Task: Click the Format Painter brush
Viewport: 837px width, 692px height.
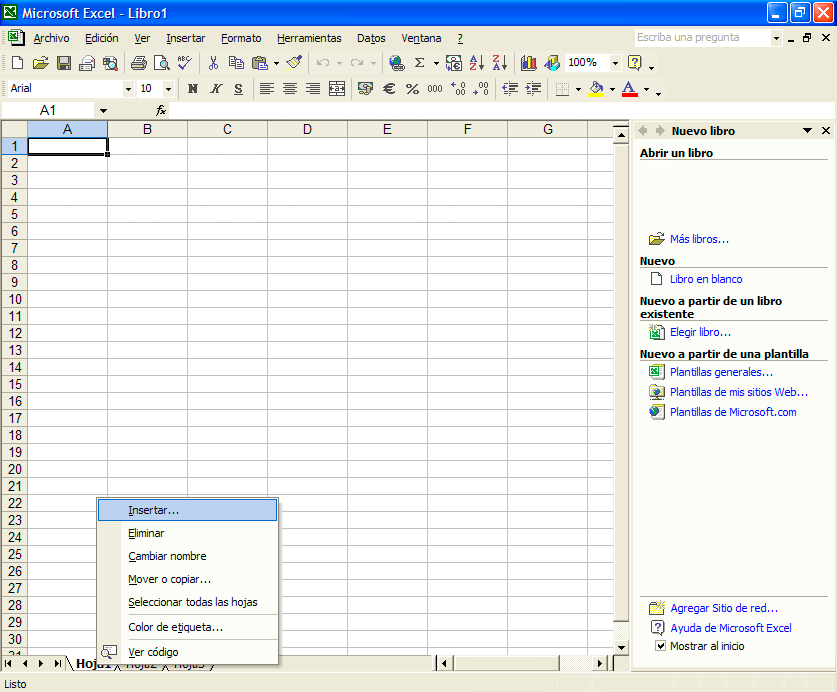Action: pyautogui.click(x=294, y=63)
